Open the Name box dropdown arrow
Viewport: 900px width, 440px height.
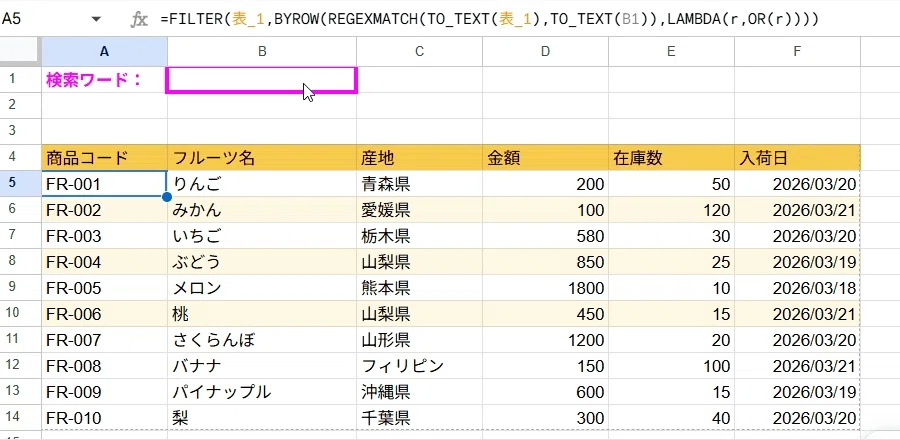click(96, 20)
